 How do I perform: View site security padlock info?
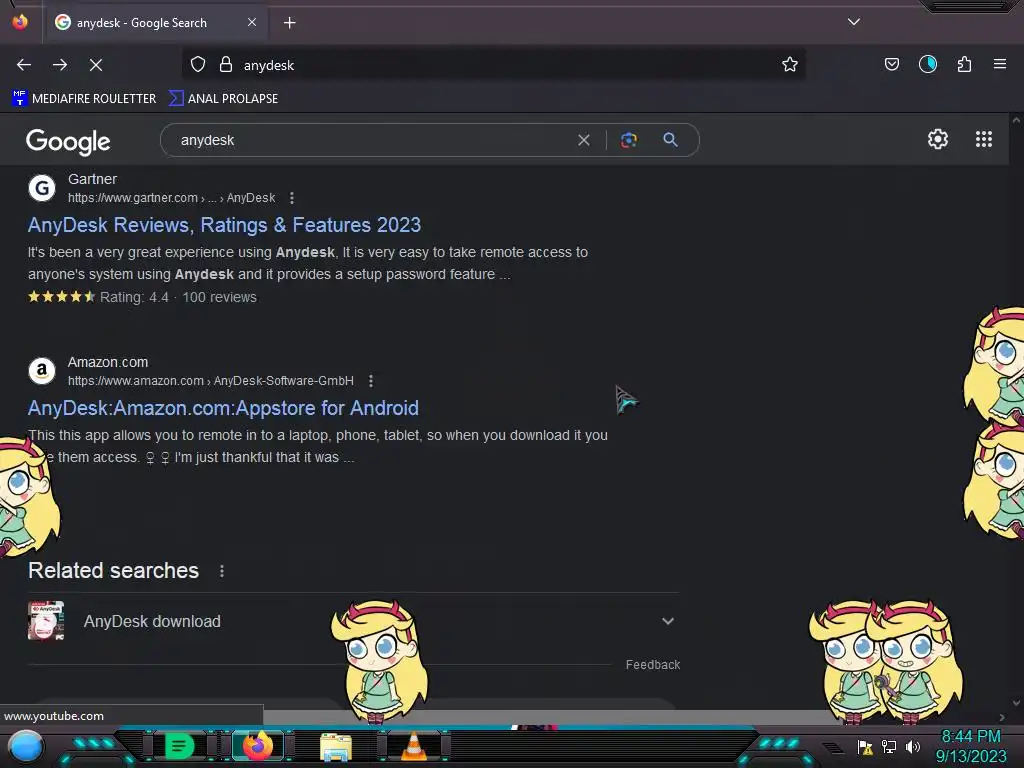click(226, 65)
